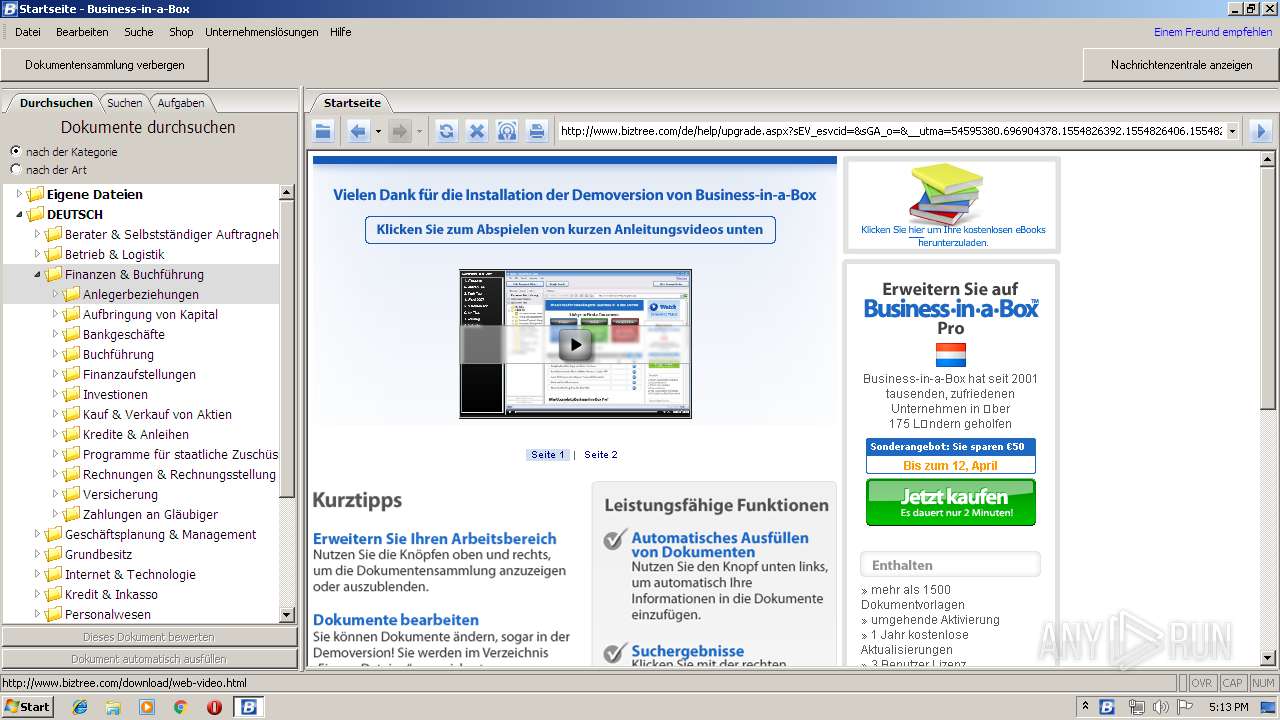Click the Start button
Viewport: 1280px width, 720px height.
(28, 707)
